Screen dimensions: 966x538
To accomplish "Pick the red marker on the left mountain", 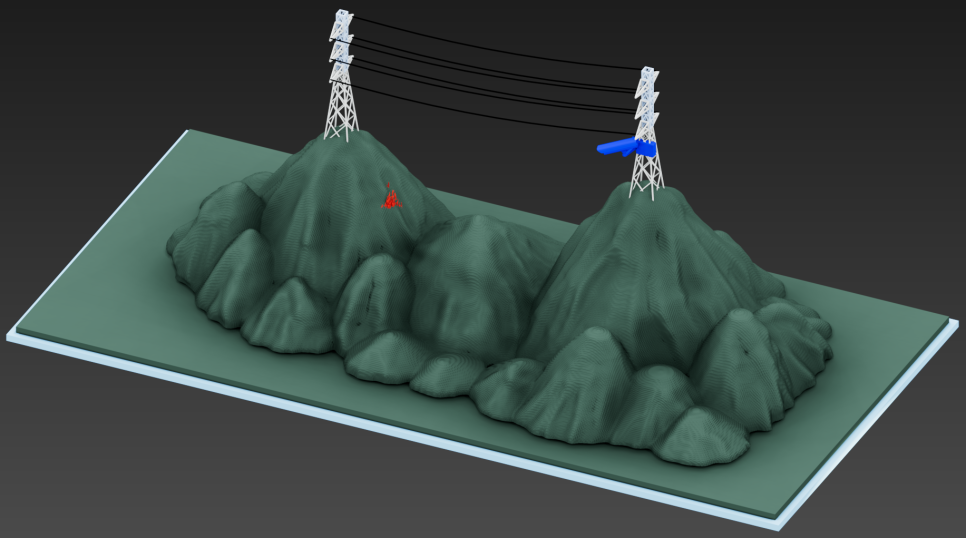I will click(391, 198).
